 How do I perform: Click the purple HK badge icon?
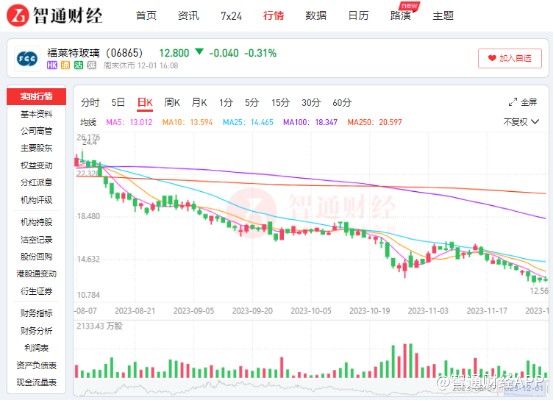[52, 65]
